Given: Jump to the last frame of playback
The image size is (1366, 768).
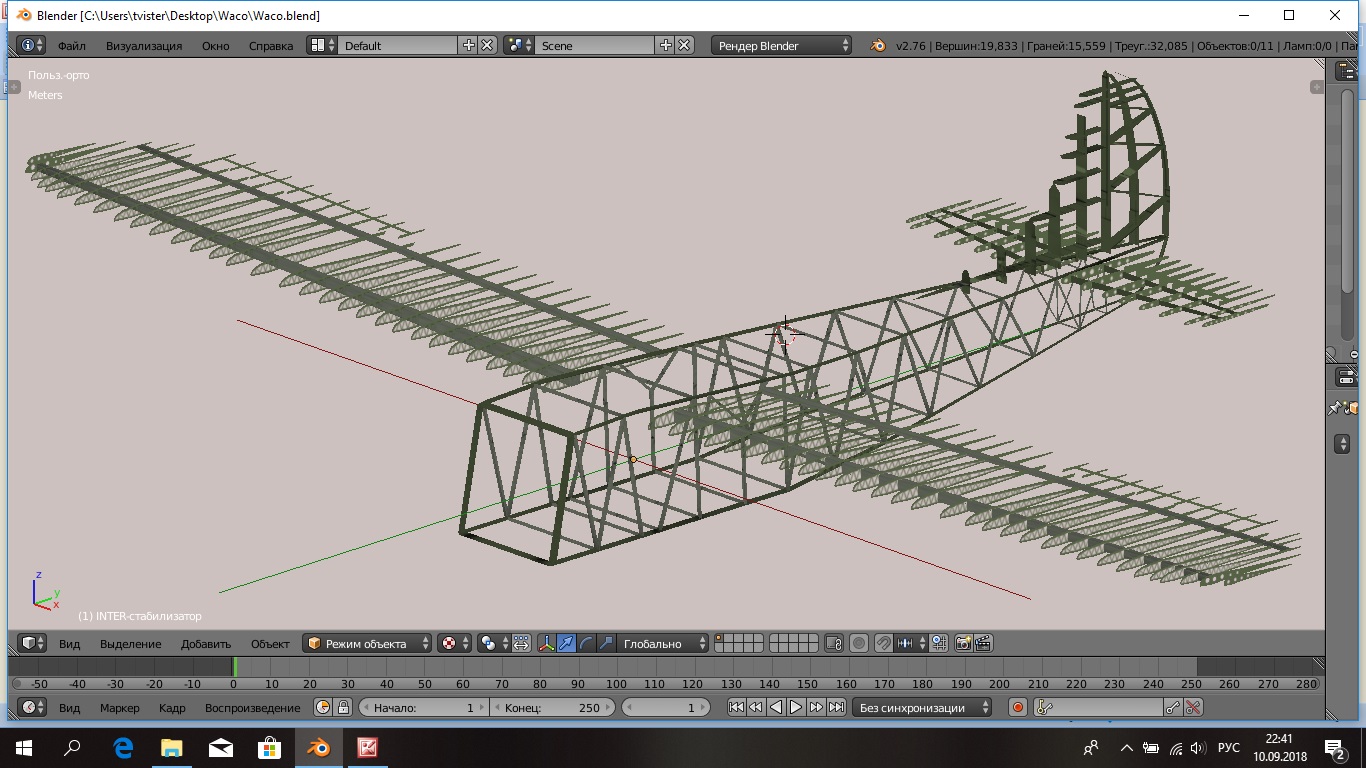Looking at the screenshot, I should (835, 707).
